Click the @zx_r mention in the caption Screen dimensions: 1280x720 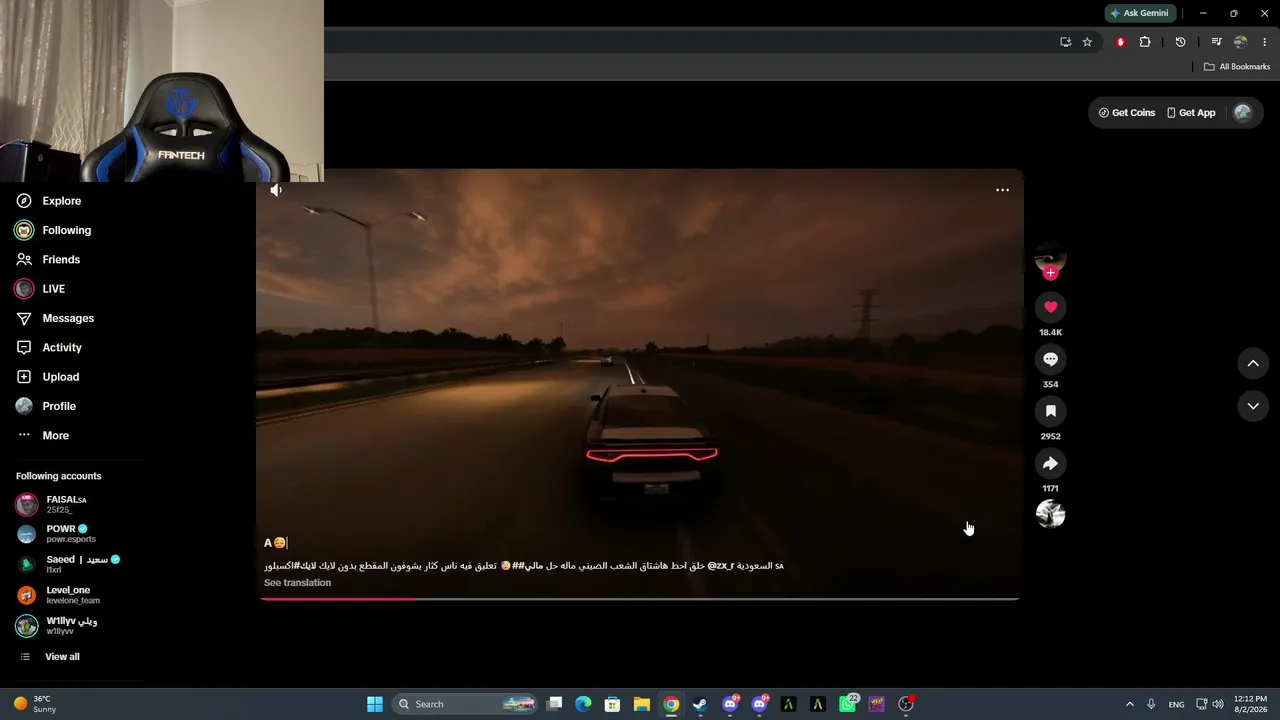pyautogui.click(x=721, y=566)
